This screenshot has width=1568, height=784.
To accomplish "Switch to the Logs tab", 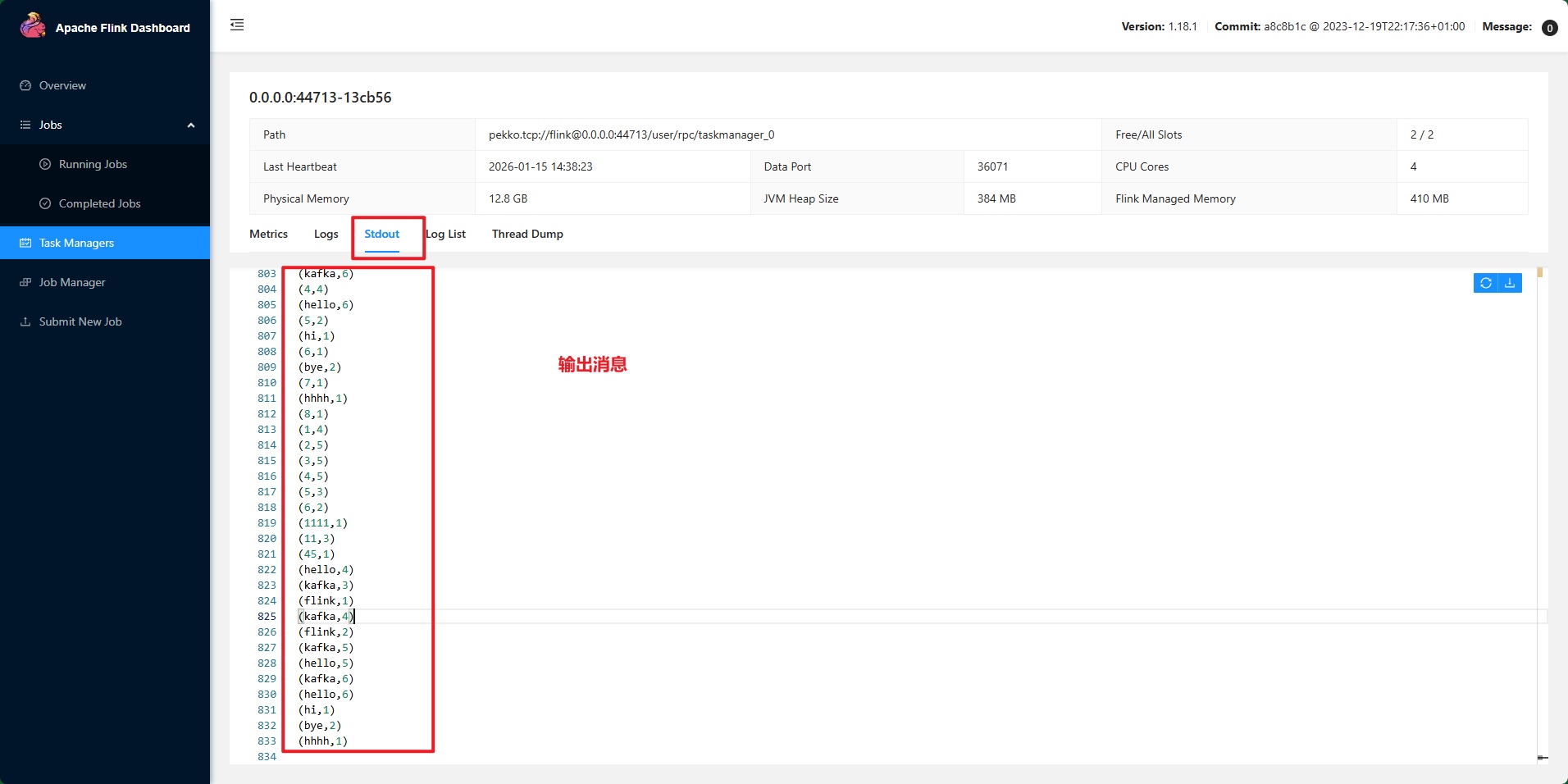I will tap(326, 234).
